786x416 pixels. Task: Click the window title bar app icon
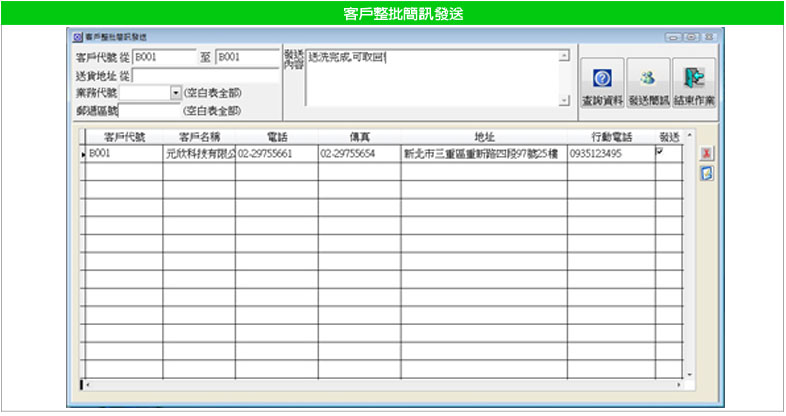(x=78, y=36)
